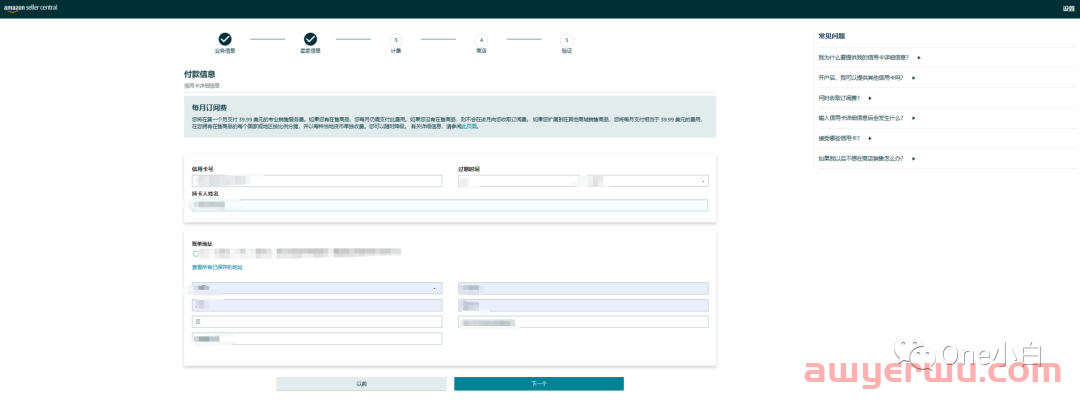This screenshot has height=402, width=1080.
Task: Click the 持卡人姓名 cardholder name field
Action: [x=449, y=205]
